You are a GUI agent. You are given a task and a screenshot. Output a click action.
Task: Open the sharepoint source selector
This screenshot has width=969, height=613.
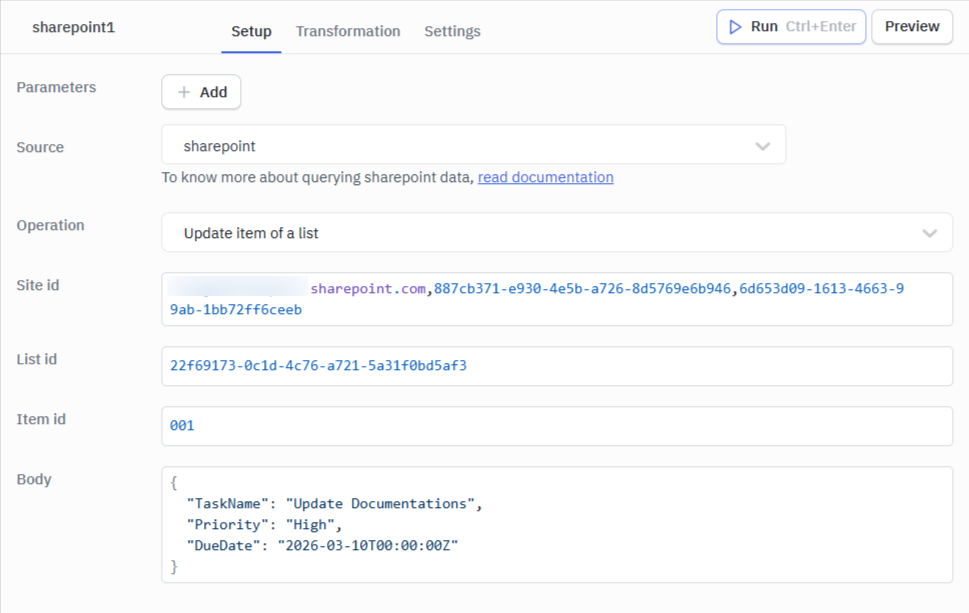(473, 145)
